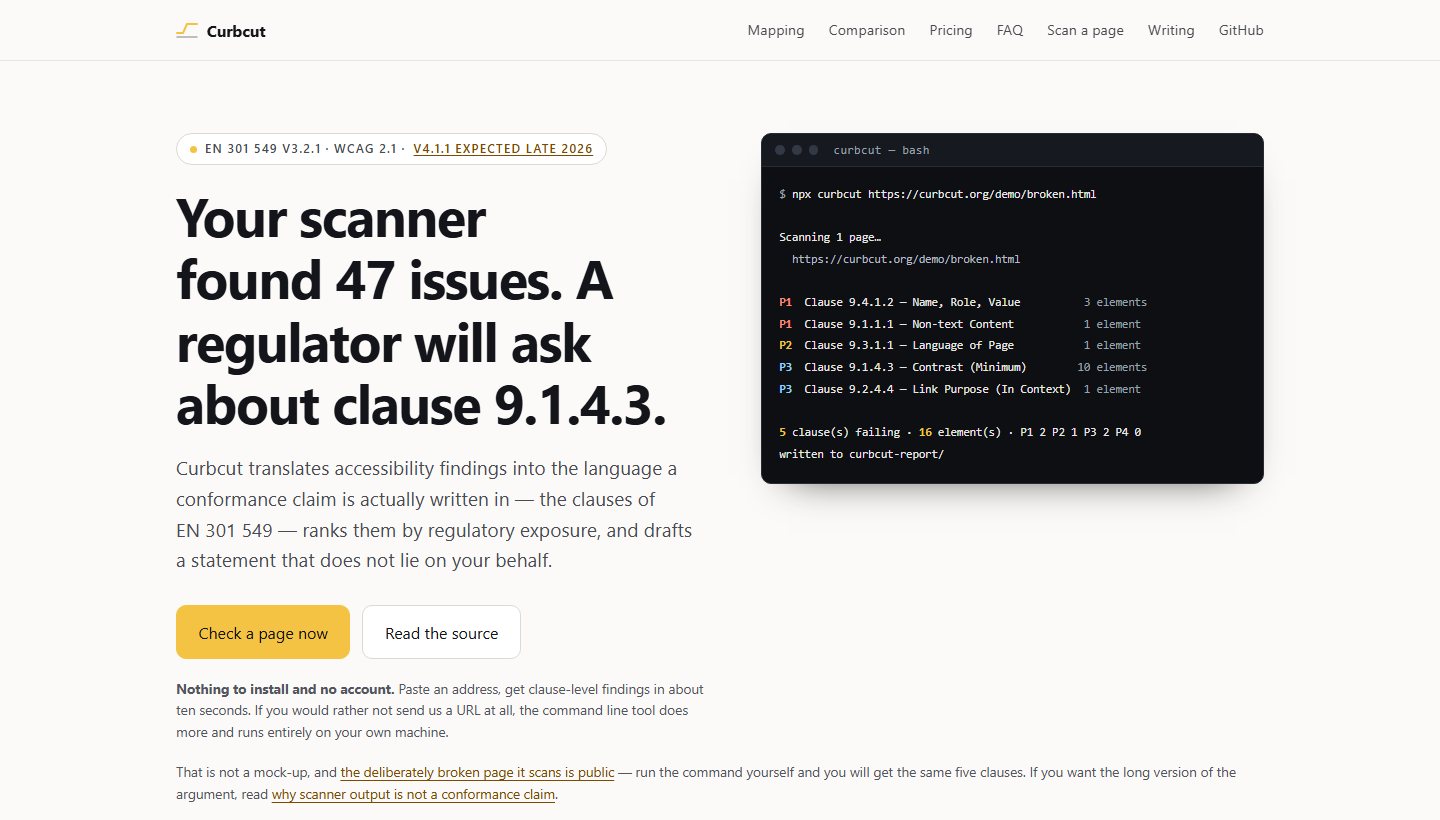Open the deliberately broken page link

coord(477,772)
